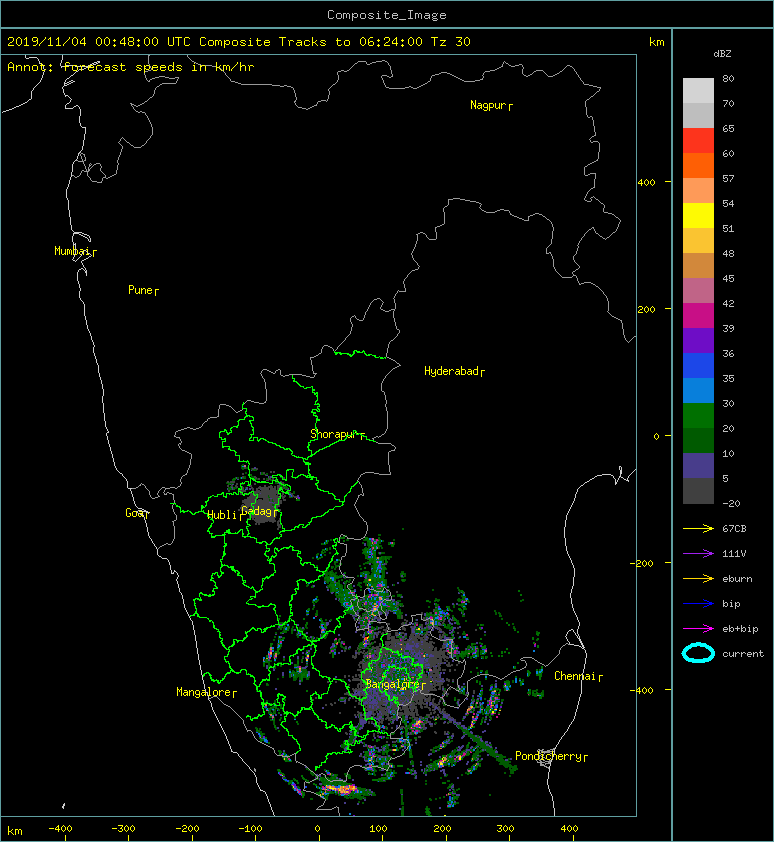Click the 'current' legend text
Screen dimensions: 774x842
click(x=743, y=654)
